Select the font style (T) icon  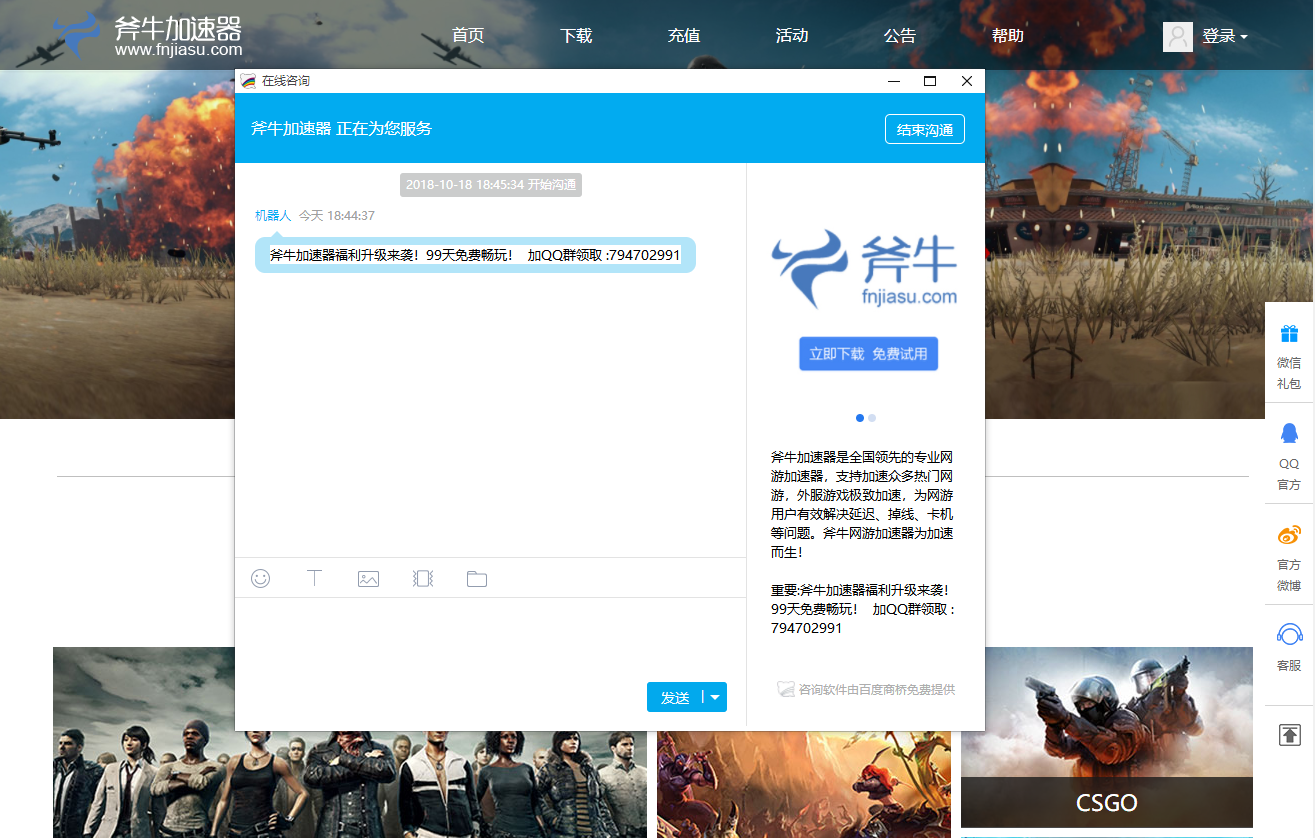point(314,578)
